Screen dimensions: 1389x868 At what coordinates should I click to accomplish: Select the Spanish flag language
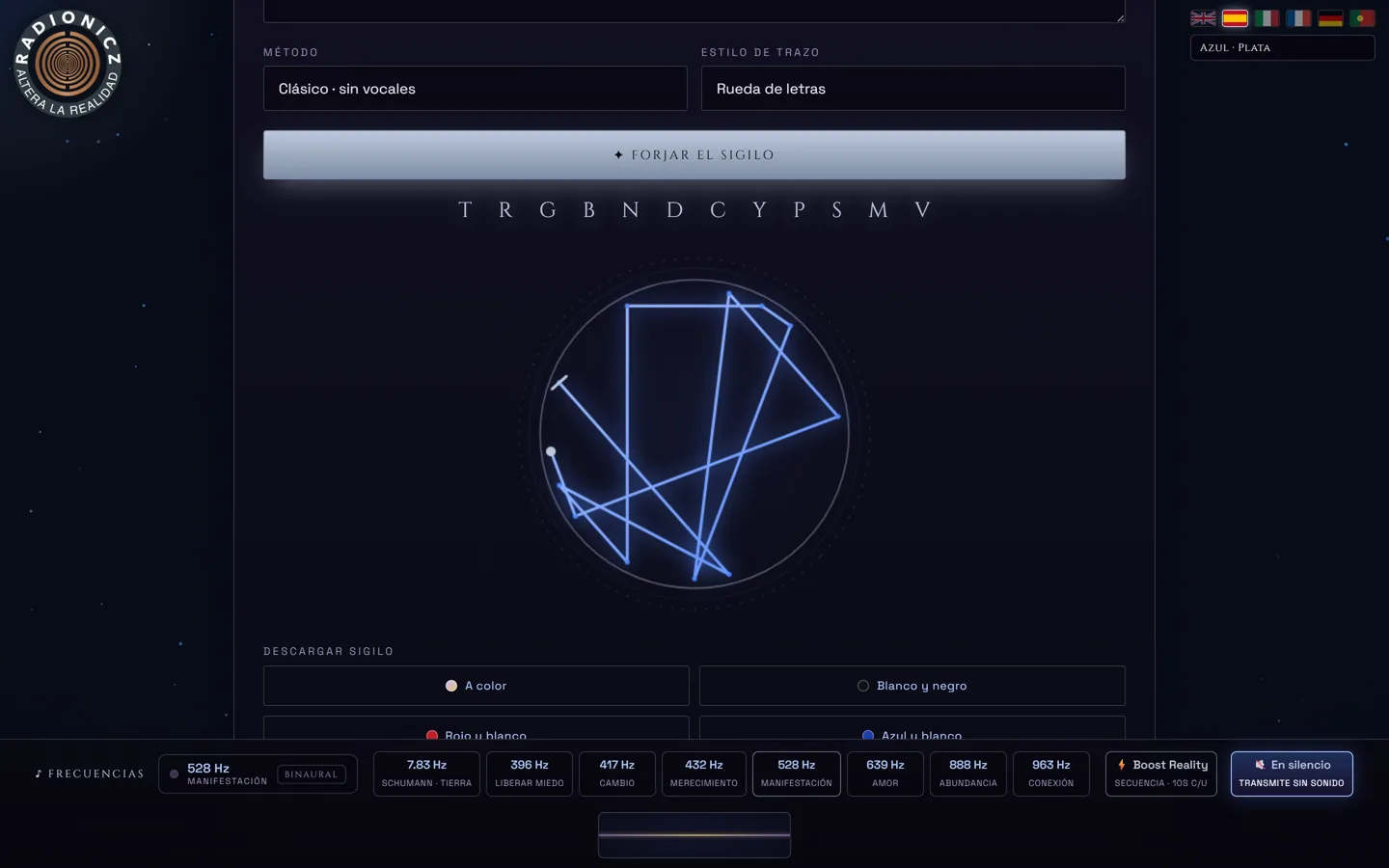[x=1235, y=18]
